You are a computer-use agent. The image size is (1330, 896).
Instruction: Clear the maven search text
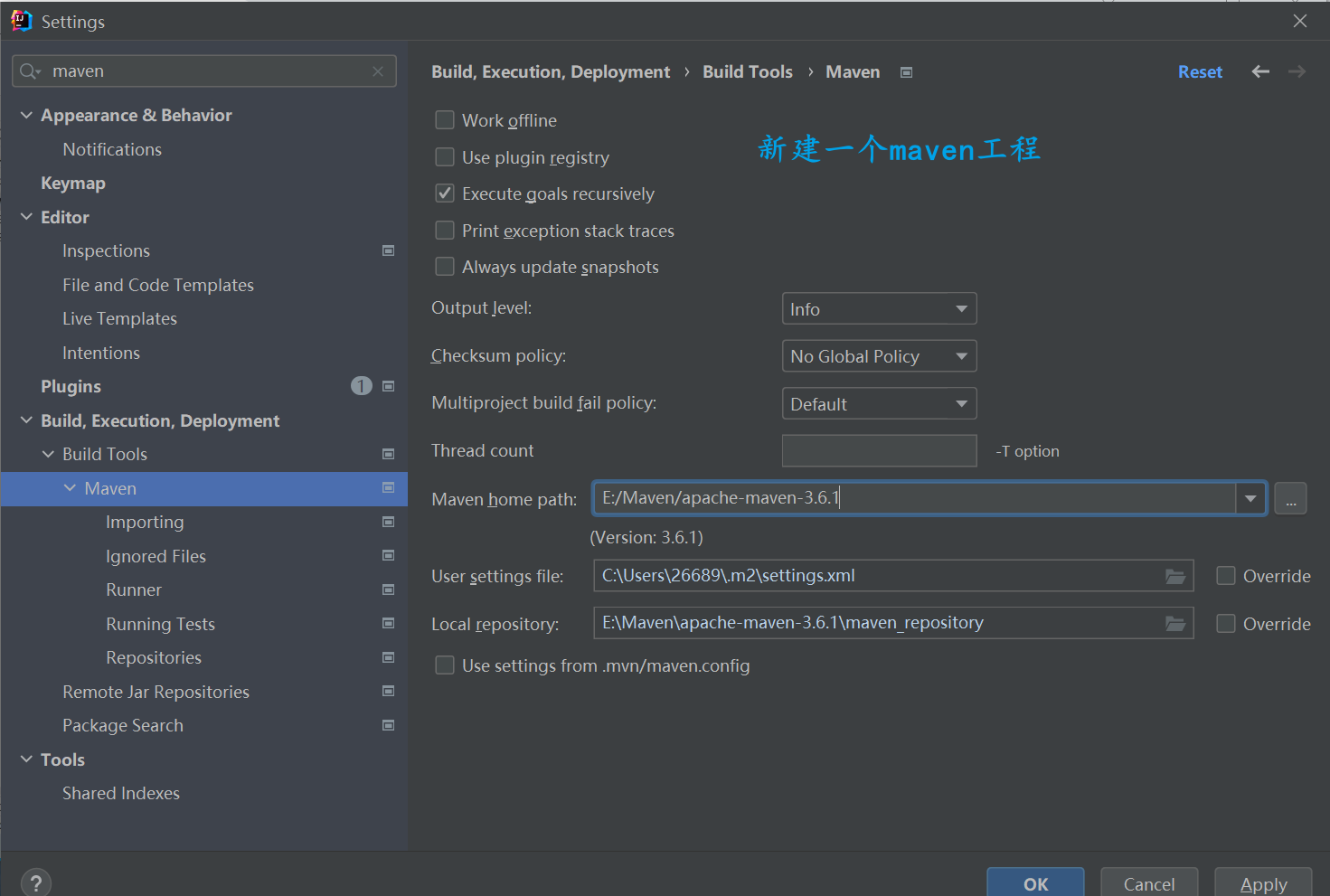[x=378, y=71]
